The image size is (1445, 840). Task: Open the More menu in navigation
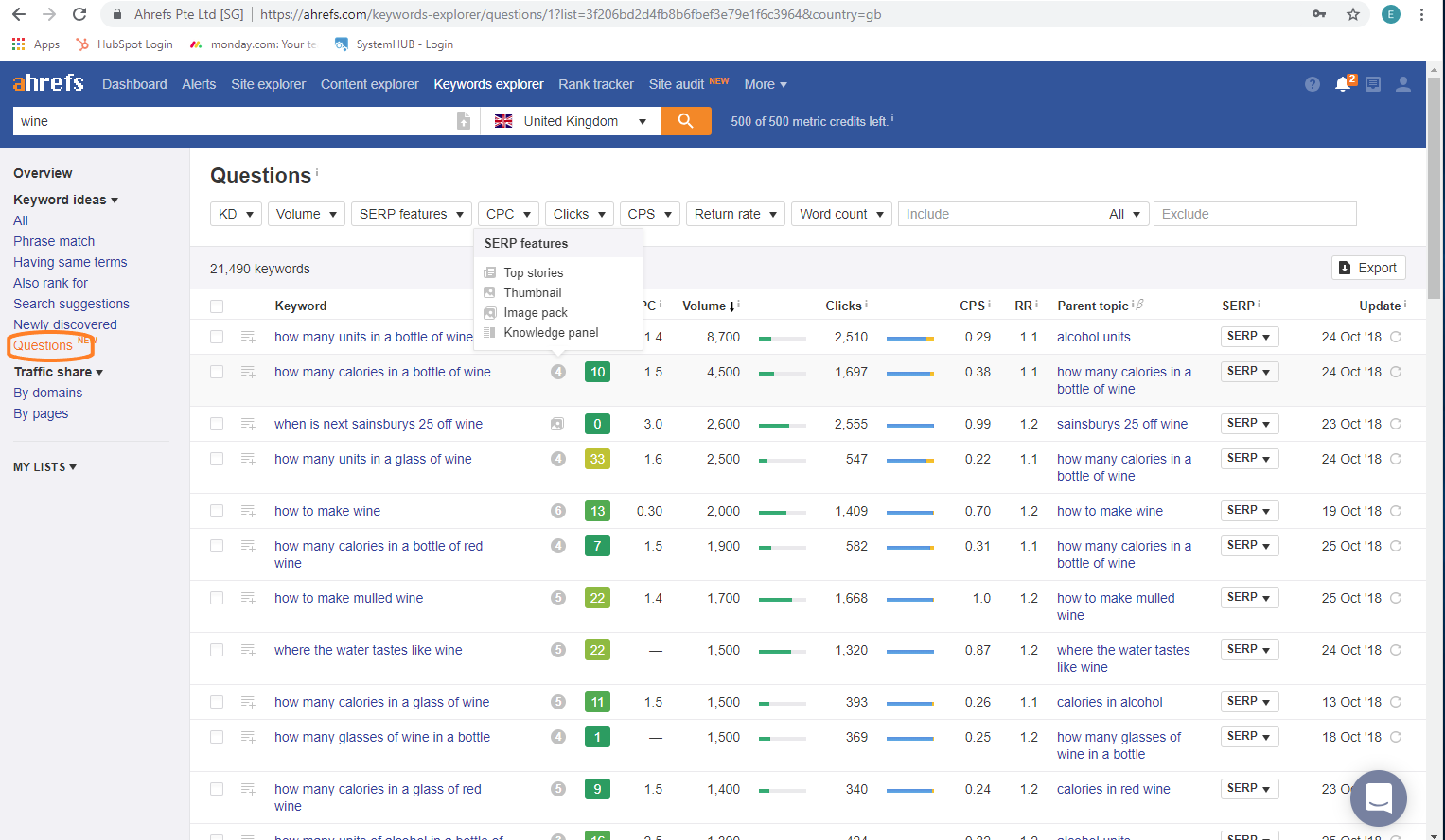[766, 84]
